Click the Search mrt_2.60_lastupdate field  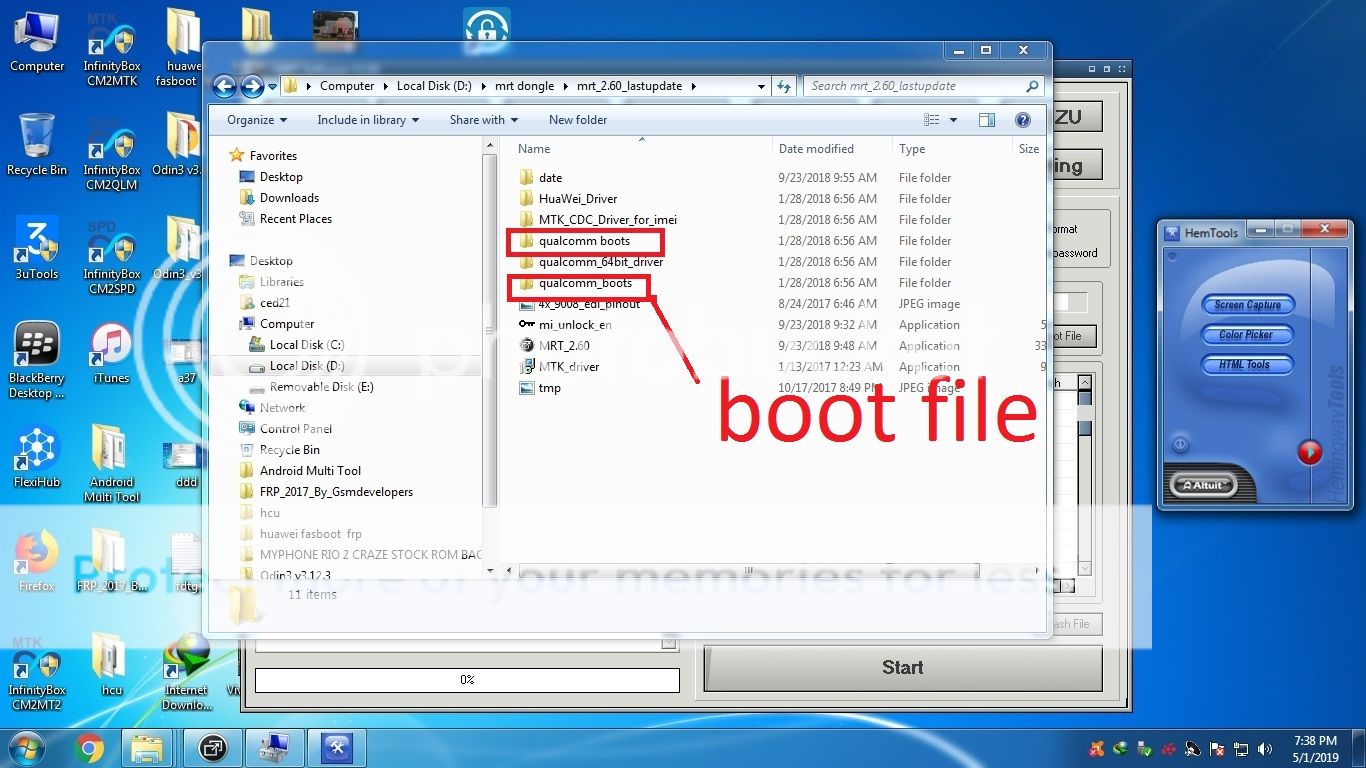[915, 86]
